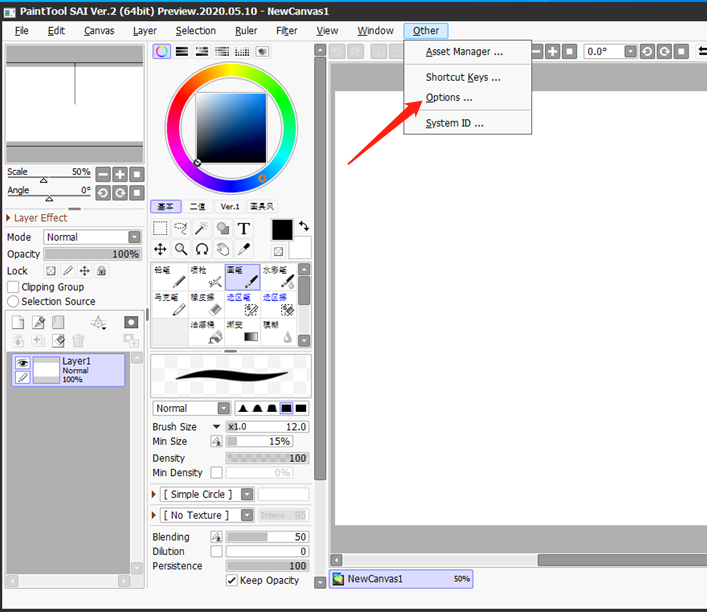
Task: Choose the 模糊 blur tool
Action: tap(279, 331)
